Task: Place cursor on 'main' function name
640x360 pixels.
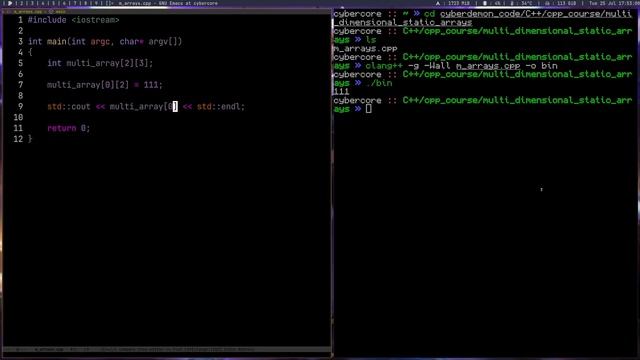Action: click(56, 42)
